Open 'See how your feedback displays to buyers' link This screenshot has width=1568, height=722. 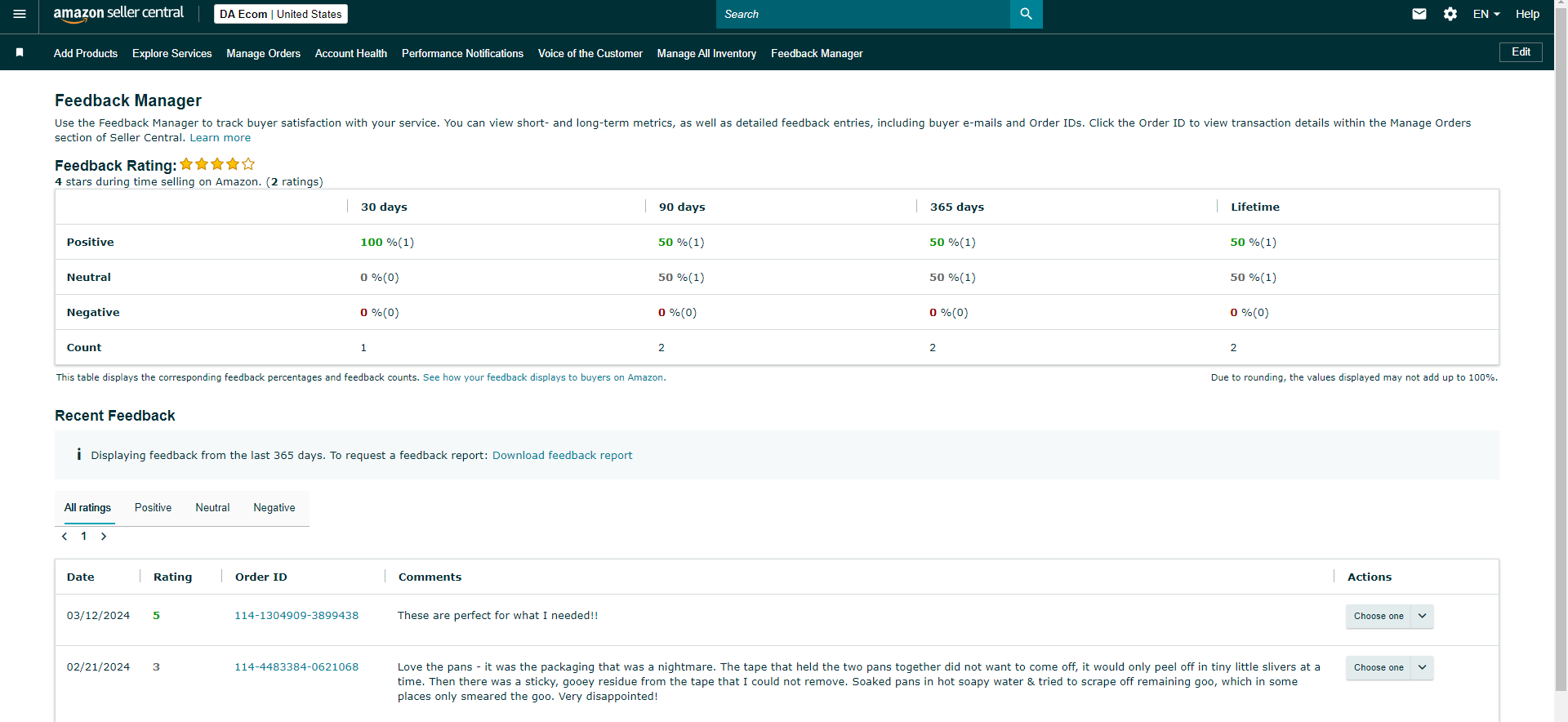(544, 377)
